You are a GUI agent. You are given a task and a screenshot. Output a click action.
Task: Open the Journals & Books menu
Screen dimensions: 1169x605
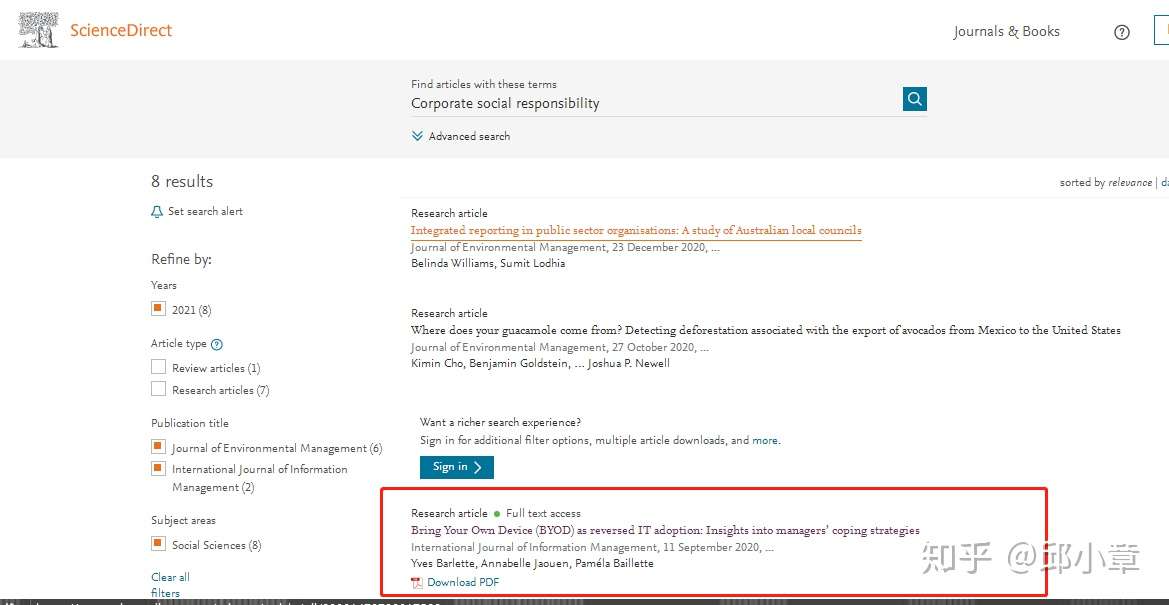pos(1006,31)
